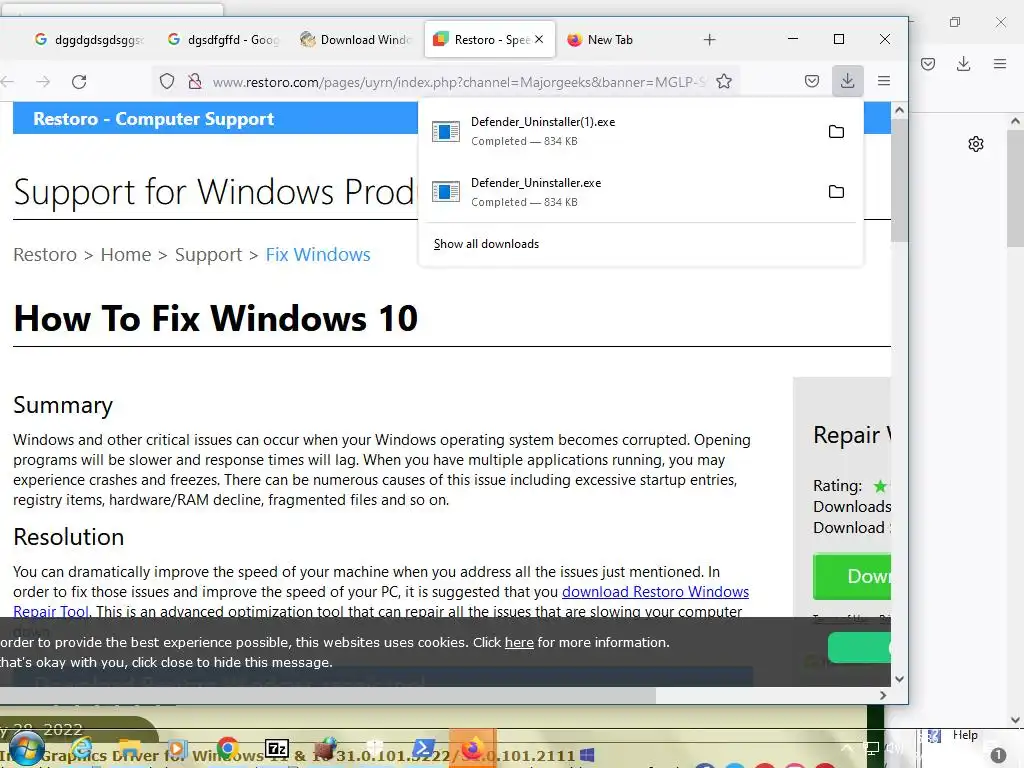Click the green Download button

[852, 576]
